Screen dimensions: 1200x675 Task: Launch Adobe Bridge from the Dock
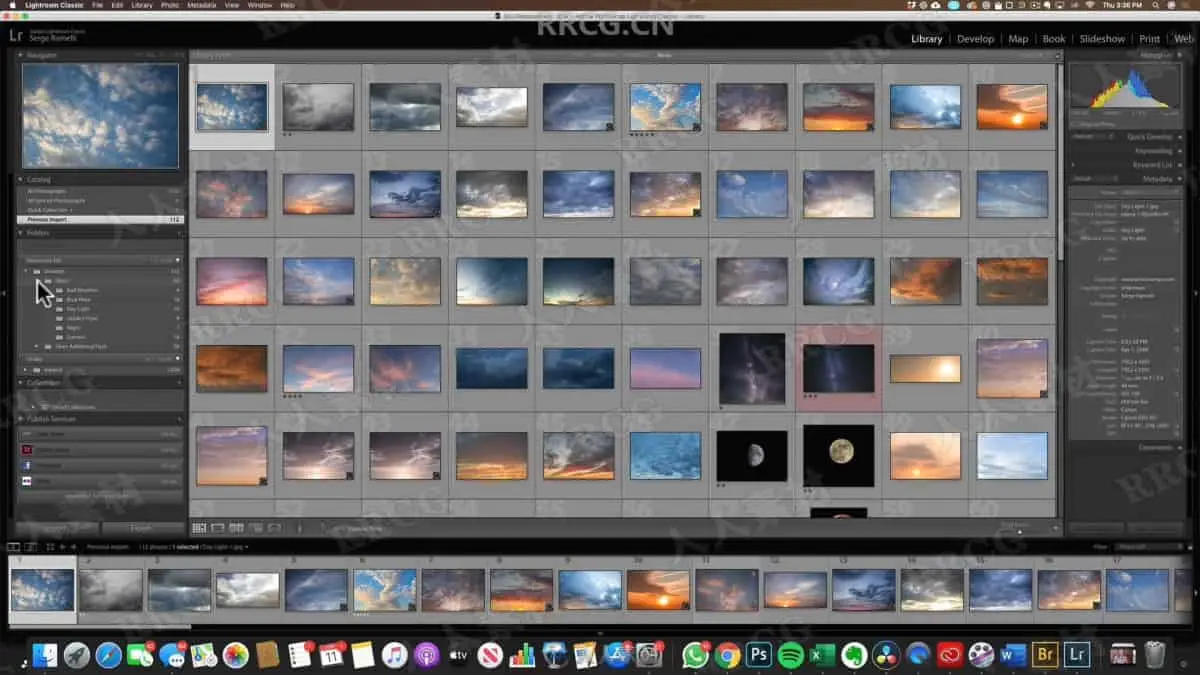[x=1044, y=655]
